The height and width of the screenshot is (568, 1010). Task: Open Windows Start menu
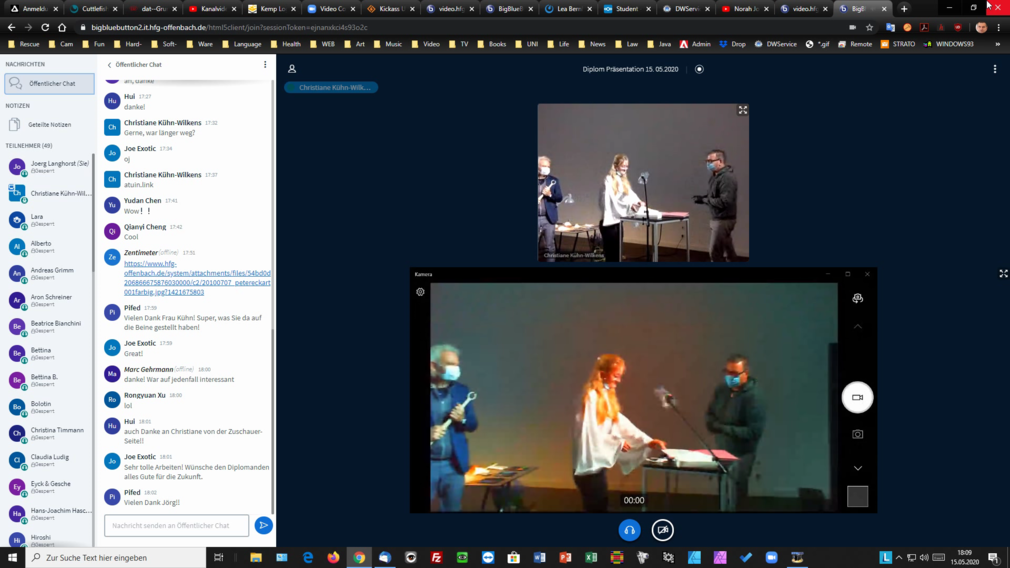click(x=12, y=558)
